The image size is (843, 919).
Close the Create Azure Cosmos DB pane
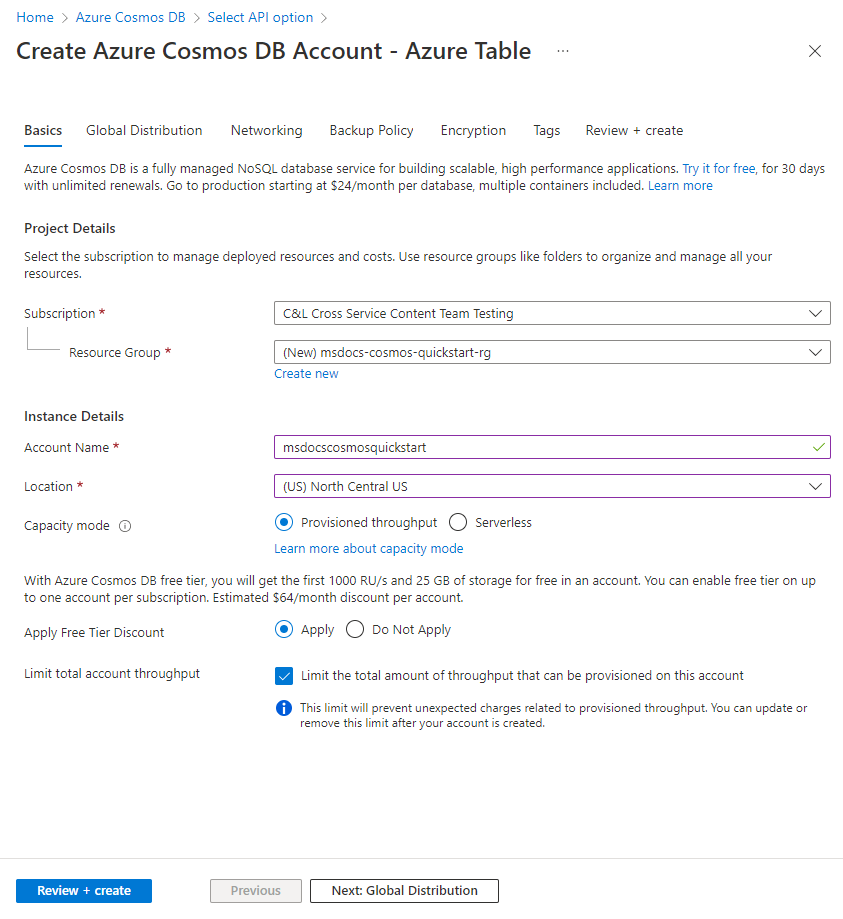point(815,51)
